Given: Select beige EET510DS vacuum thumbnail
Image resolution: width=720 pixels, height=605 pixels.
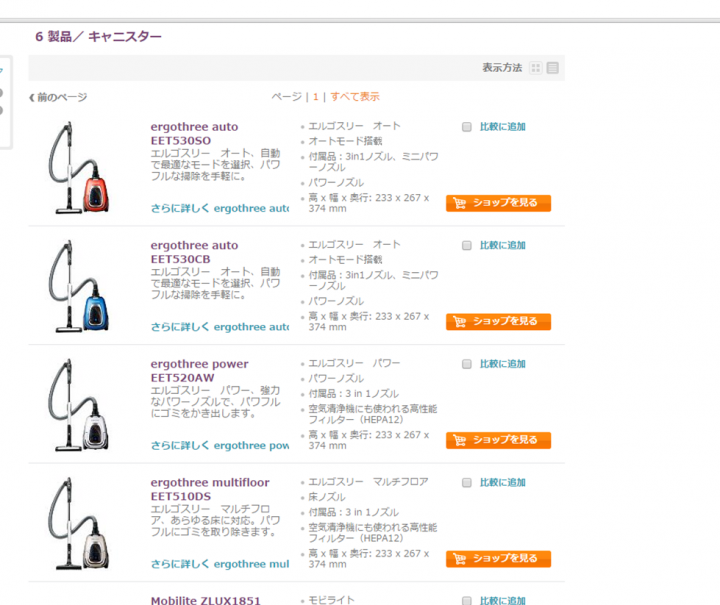Looking at the screenshot, I should pyautogui.click(x=79, y=523).
